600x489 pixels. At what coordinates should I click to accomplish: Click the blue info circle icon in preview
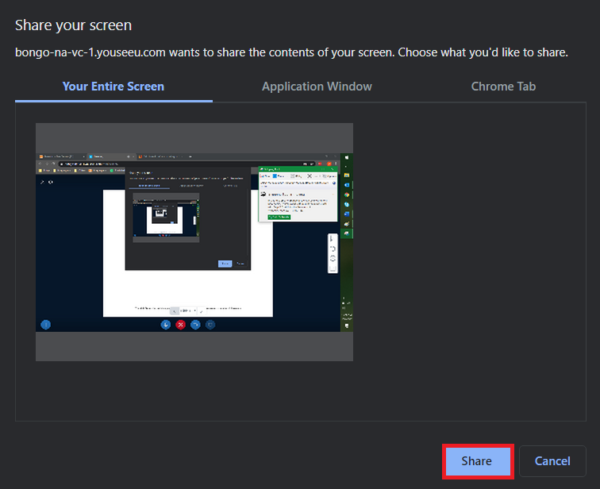[45, 325]
